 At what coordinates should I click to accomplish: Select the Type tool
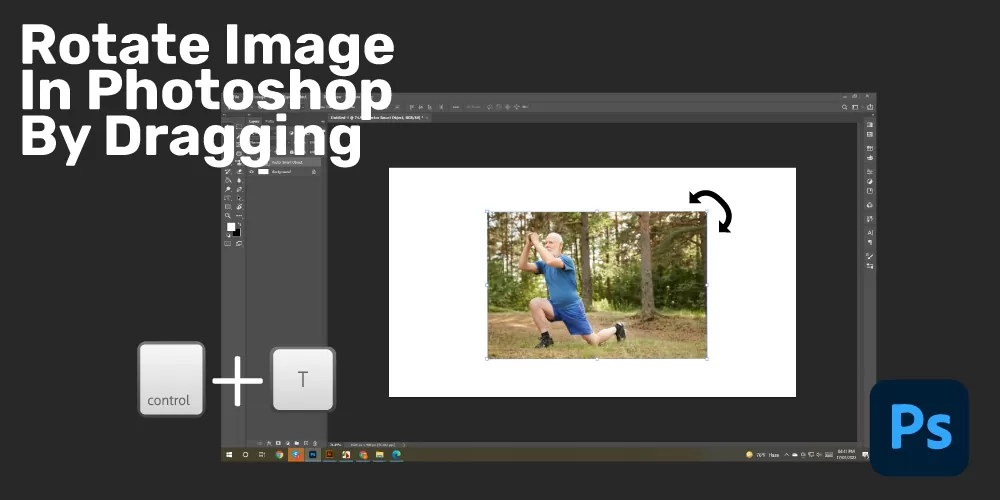coord(228,198)
